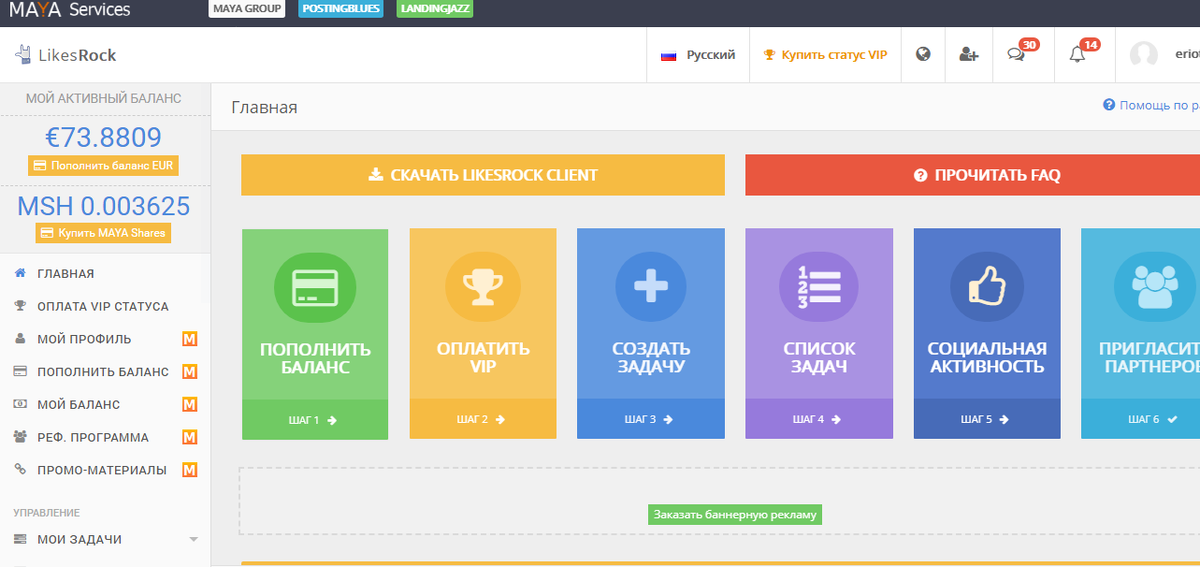This screenshot has width=1200, height=567.
Task: Click the Russian flag icon
Action: [669, 55]
